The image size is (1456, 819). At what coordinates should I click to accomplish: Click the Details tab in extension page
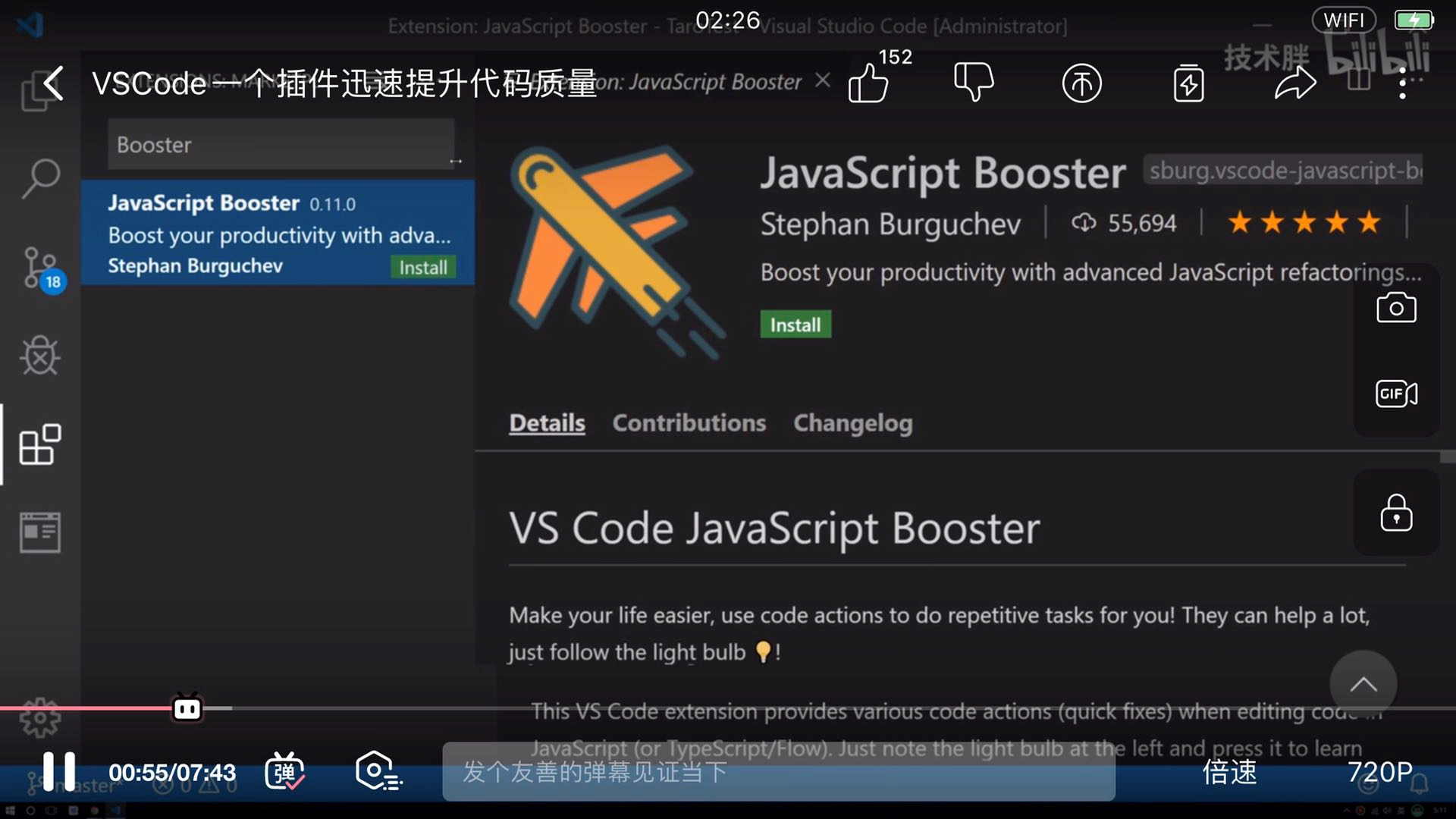click(x=547, y=422)
